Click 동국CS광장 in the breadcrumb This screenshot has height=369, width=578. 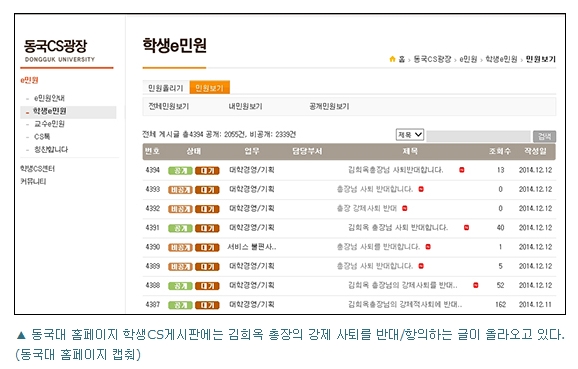click(432, 59)
